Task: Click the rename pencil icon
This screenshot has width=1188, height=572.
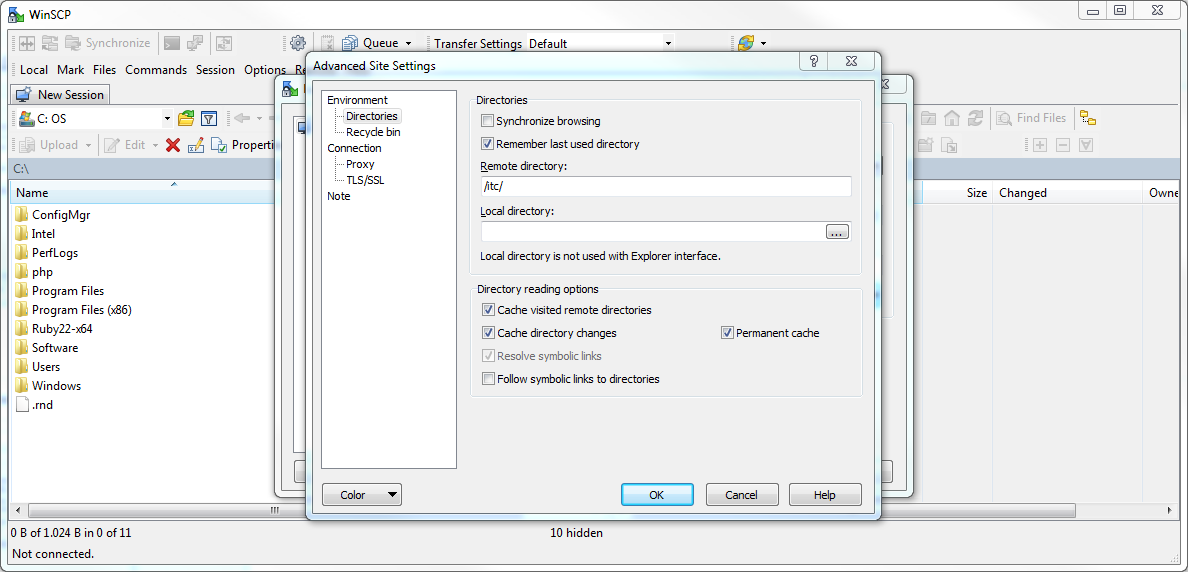Action: [196, 145]
